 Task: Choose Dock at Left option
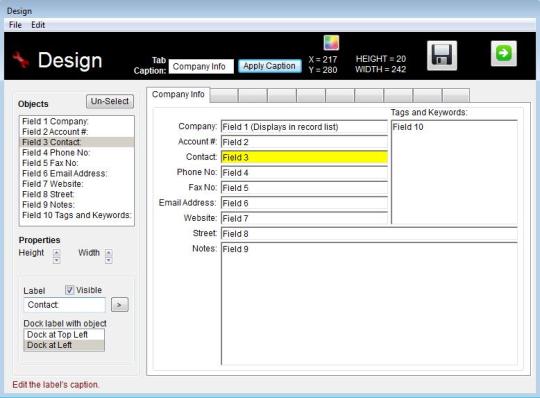(x=64, y=345)
